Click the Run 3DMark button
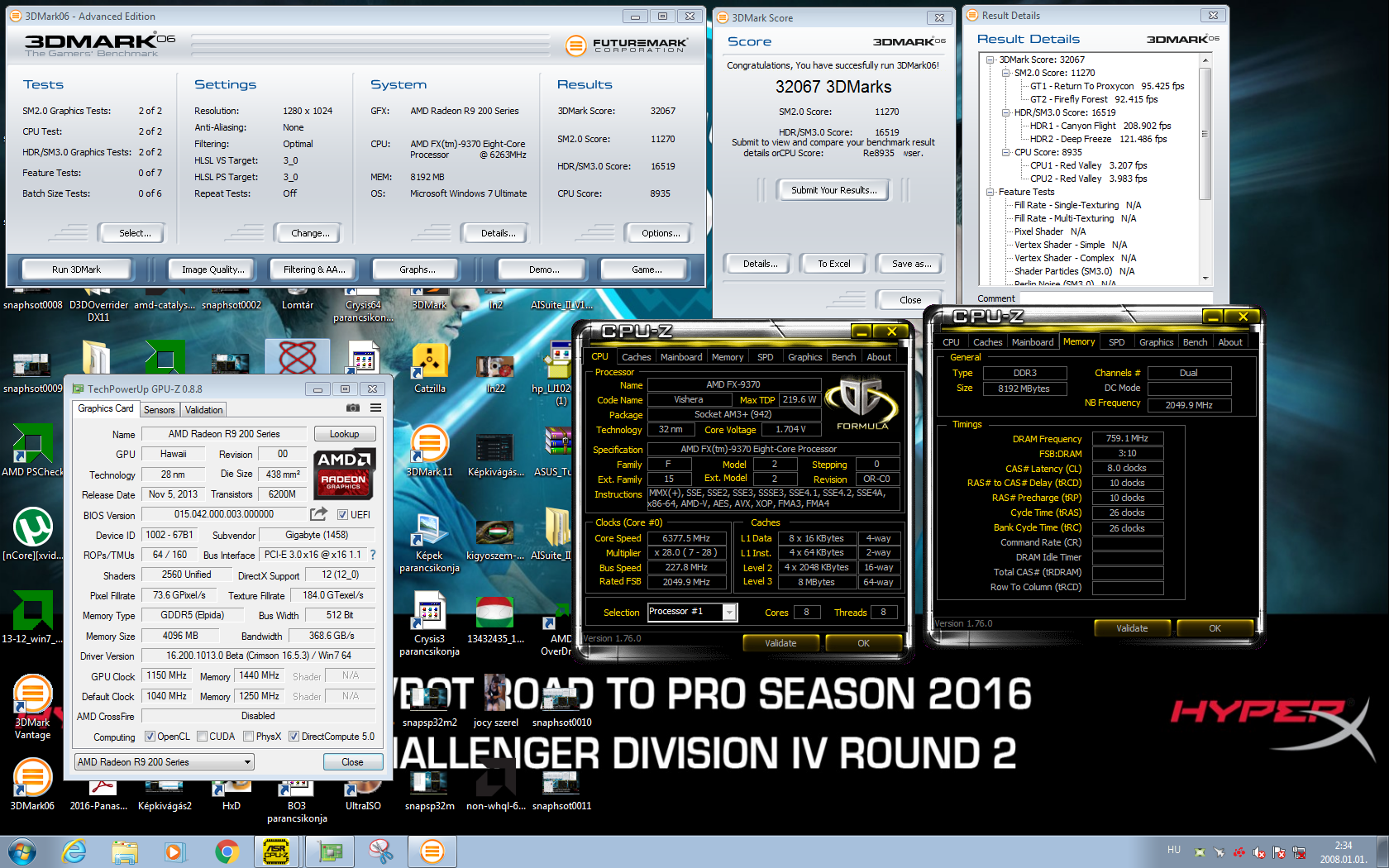The height and width of the screenshot is (868, 1389). tap(76, 269)
